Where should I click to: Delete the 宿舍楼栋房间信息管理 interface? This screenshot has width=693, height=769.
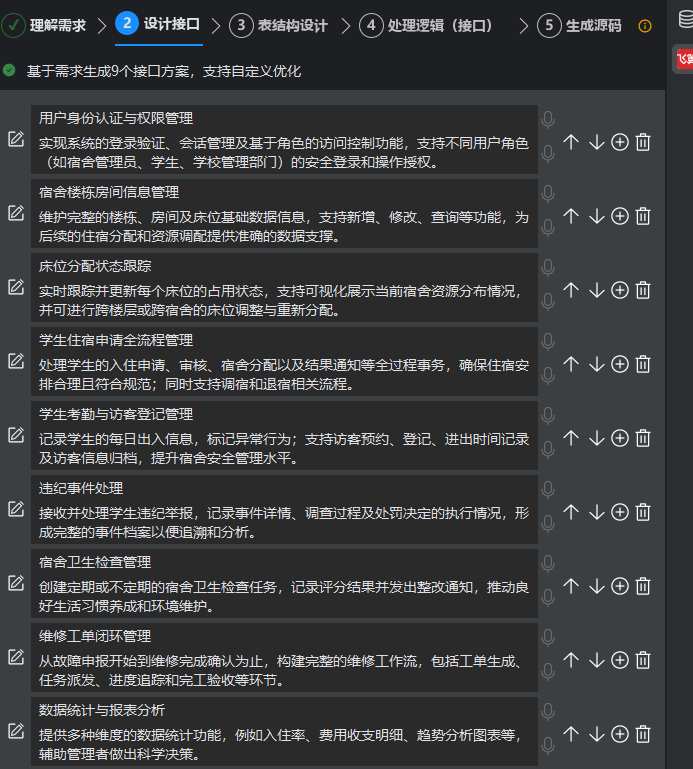[x=643, y=216]
